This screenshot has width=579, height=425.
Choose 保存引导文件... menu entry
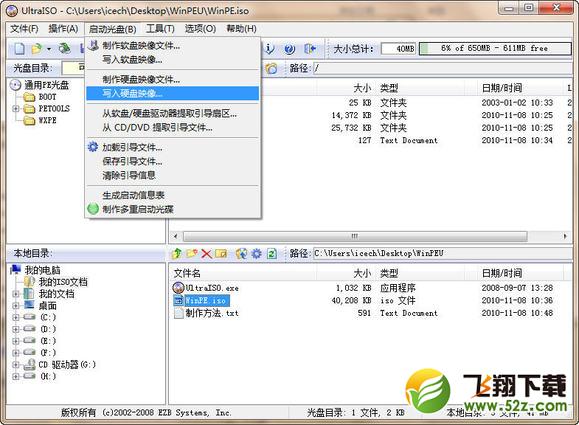click(172, 161)
